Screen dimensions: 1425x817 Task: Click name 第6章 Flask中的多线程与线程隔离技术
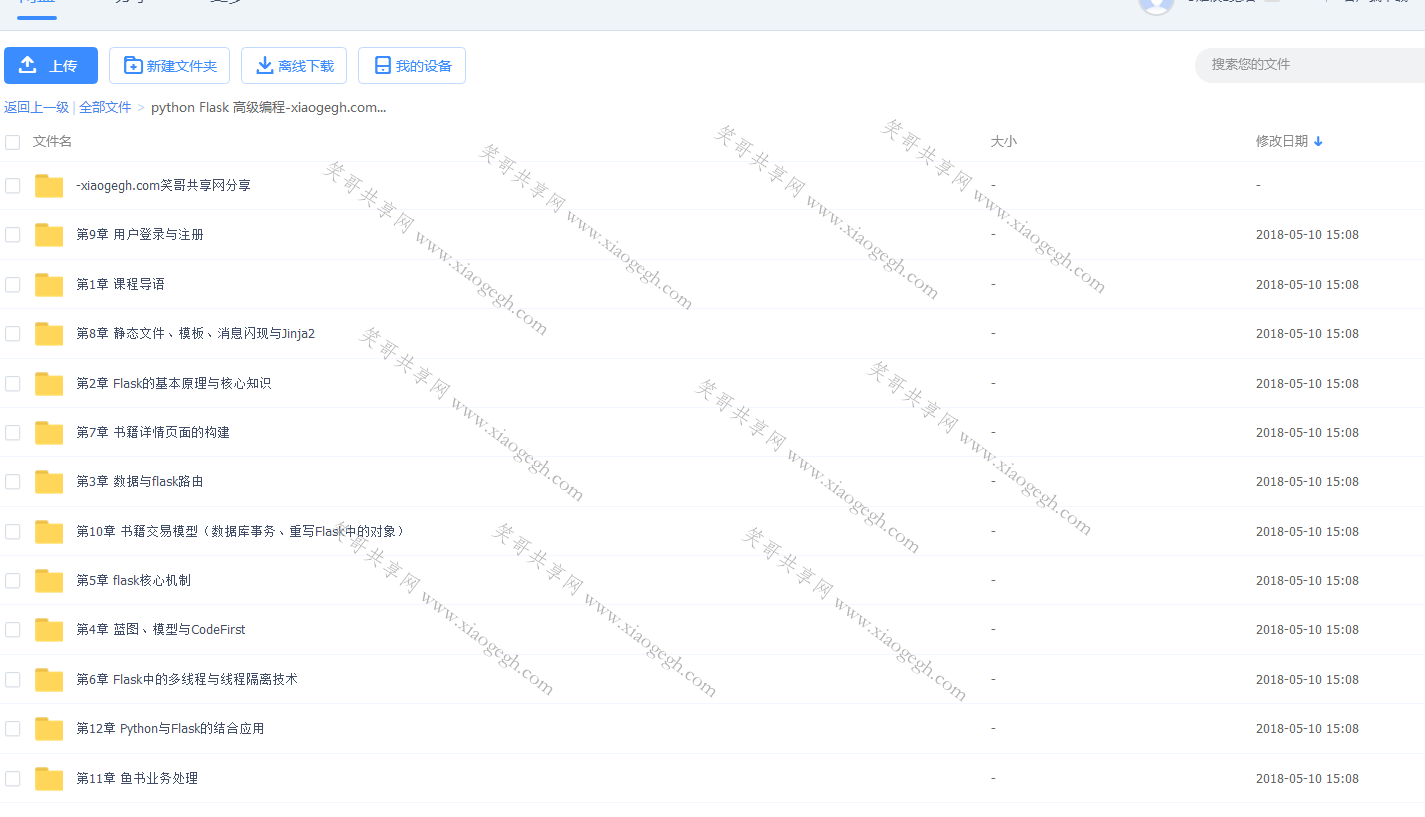(x=187, y=679)
